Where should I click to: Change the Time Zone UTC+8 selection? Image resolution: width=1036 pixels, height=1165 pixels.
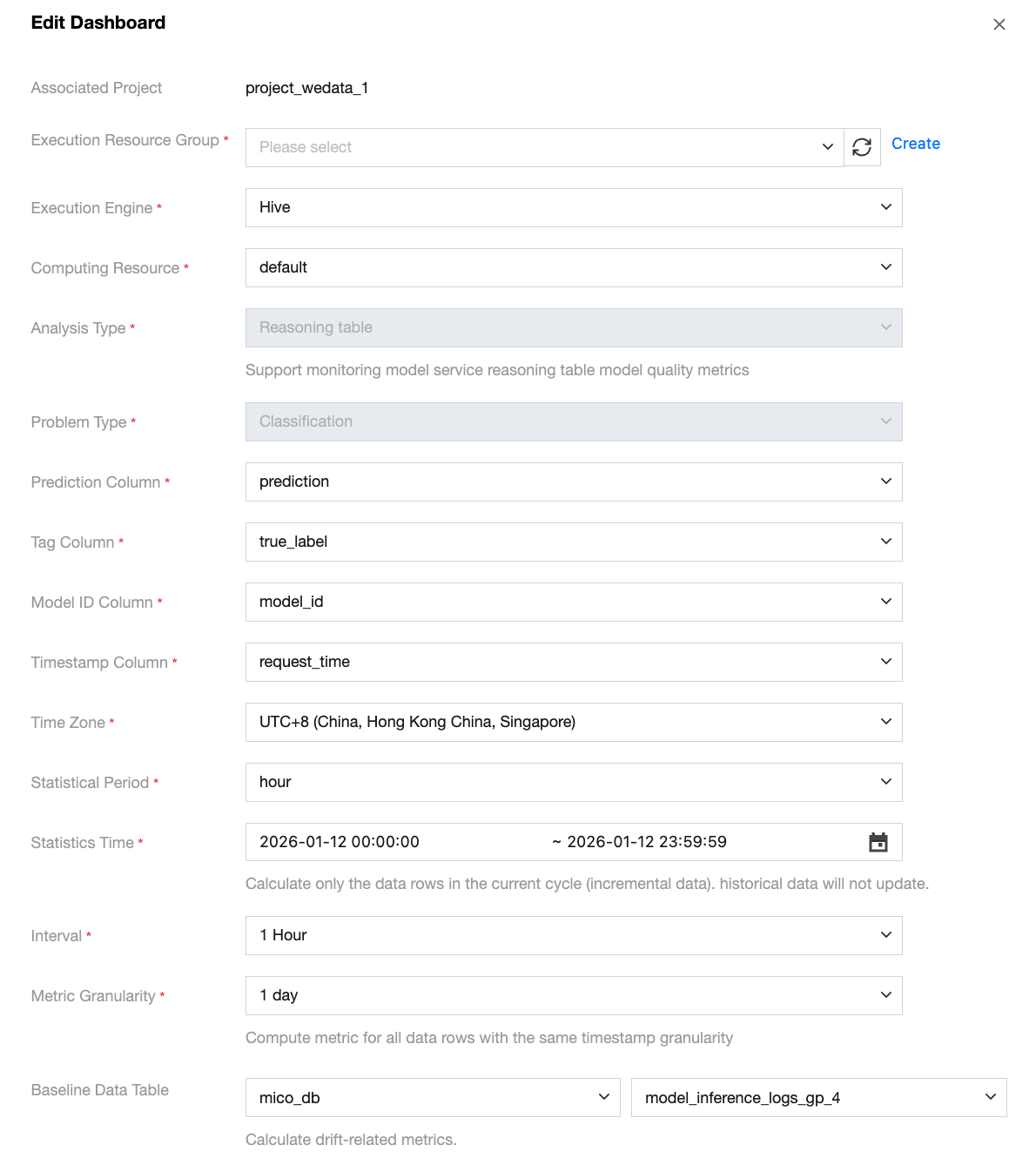click(x=574, y=722)
